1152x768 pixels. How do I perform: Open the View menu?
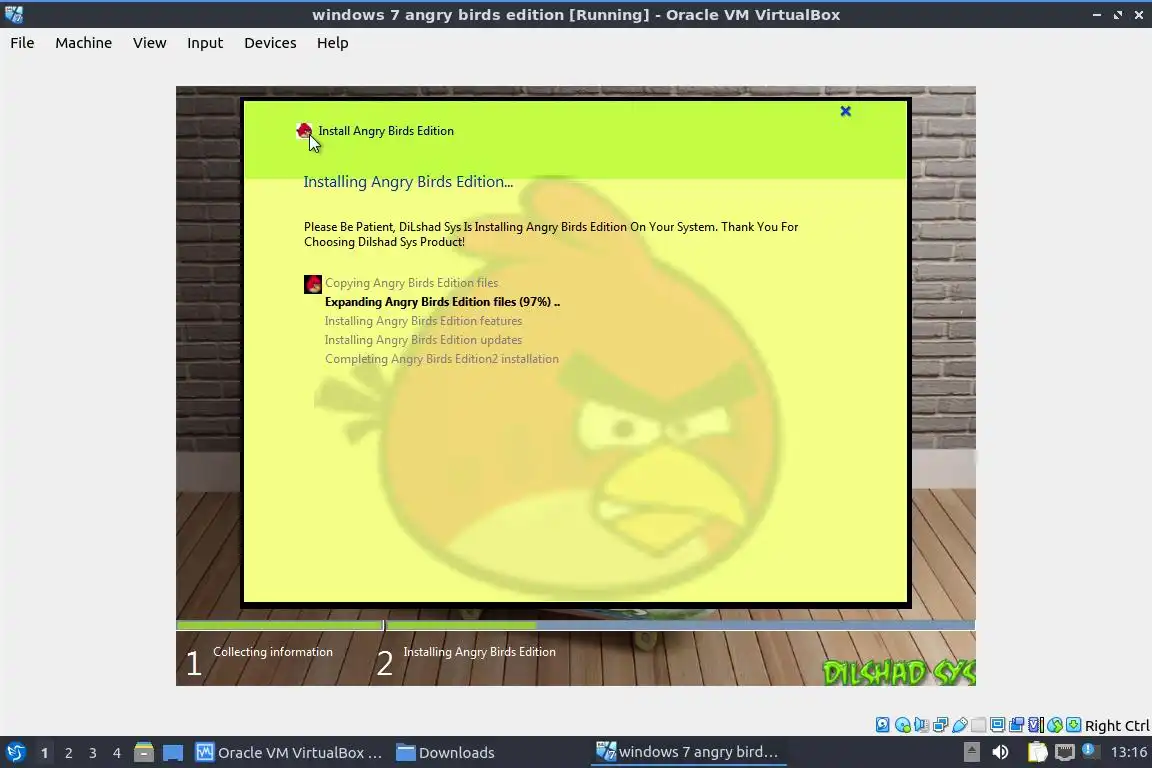(x=149, y=43)
